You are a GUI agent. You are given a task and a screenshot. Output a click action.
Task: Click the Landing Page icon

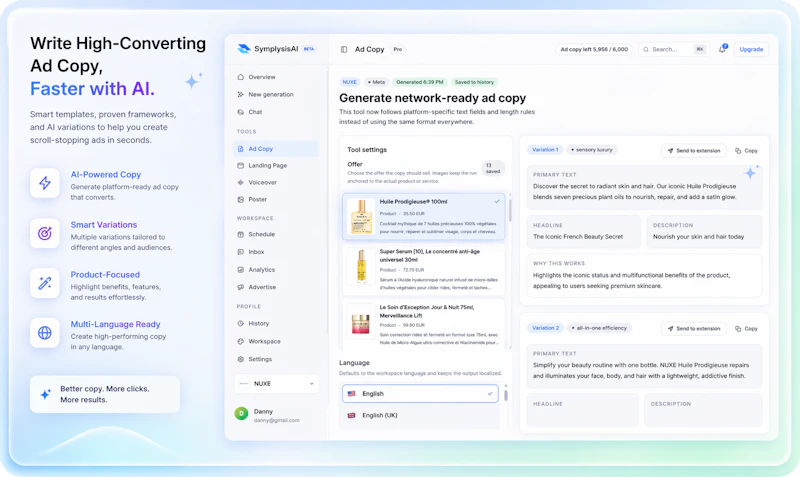240,165
